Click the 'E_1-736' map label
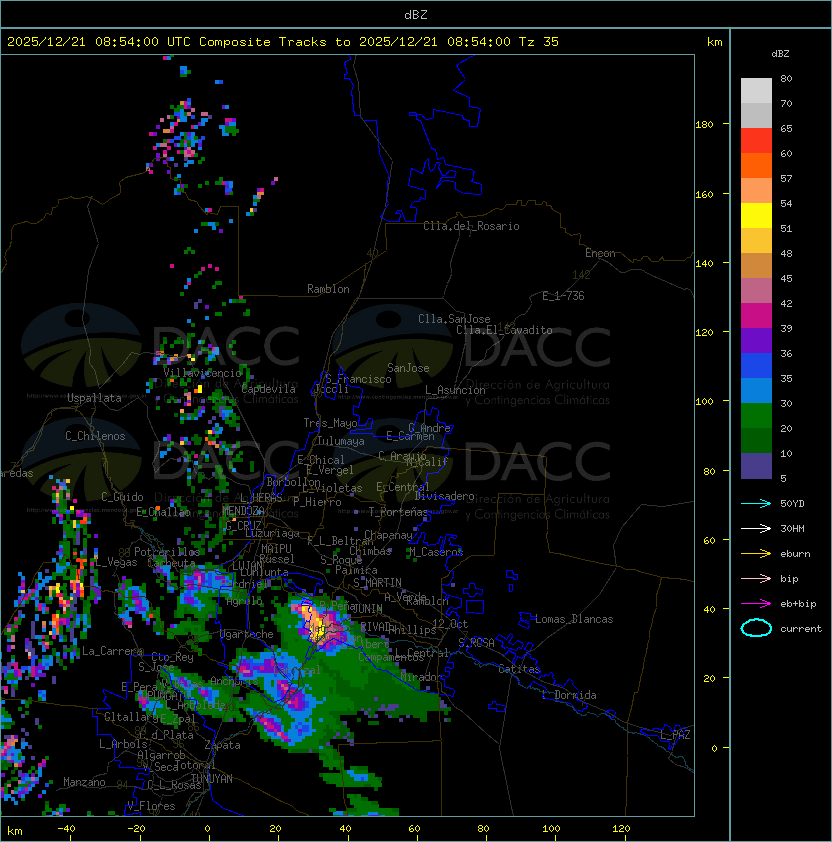832x842 pixels. point(563,296)
